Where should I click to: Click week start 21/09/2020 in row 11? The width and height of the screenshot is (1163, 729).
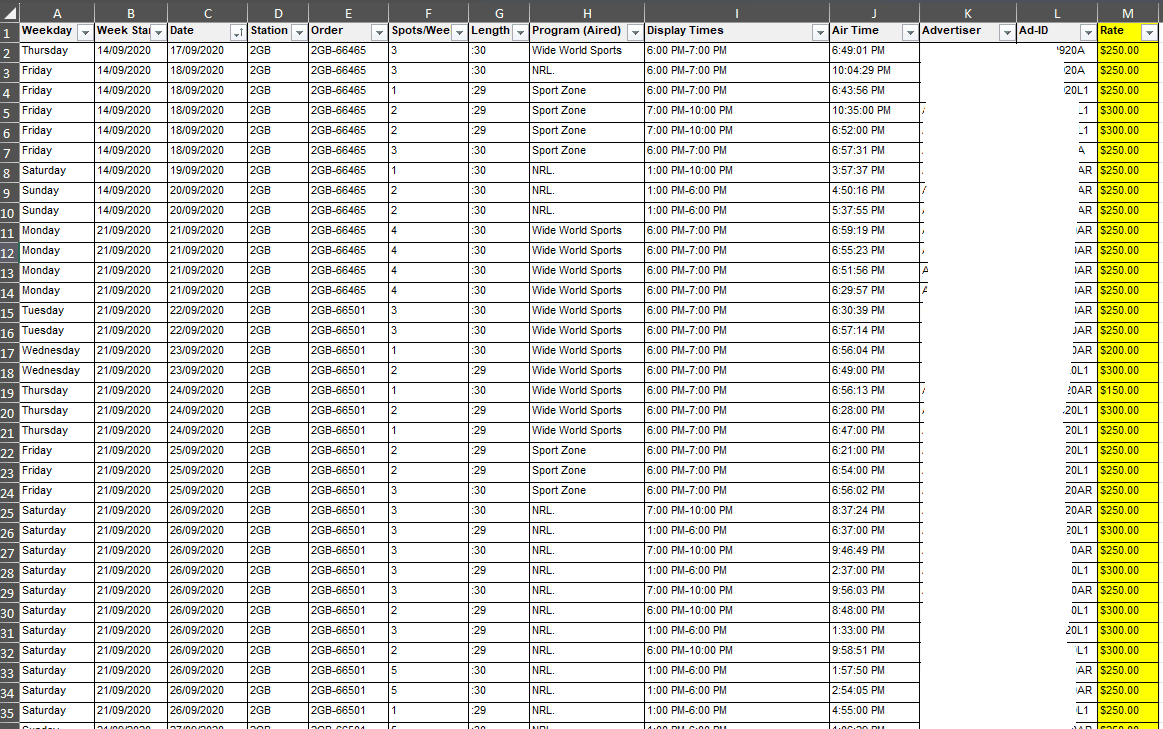pos(124,231)
